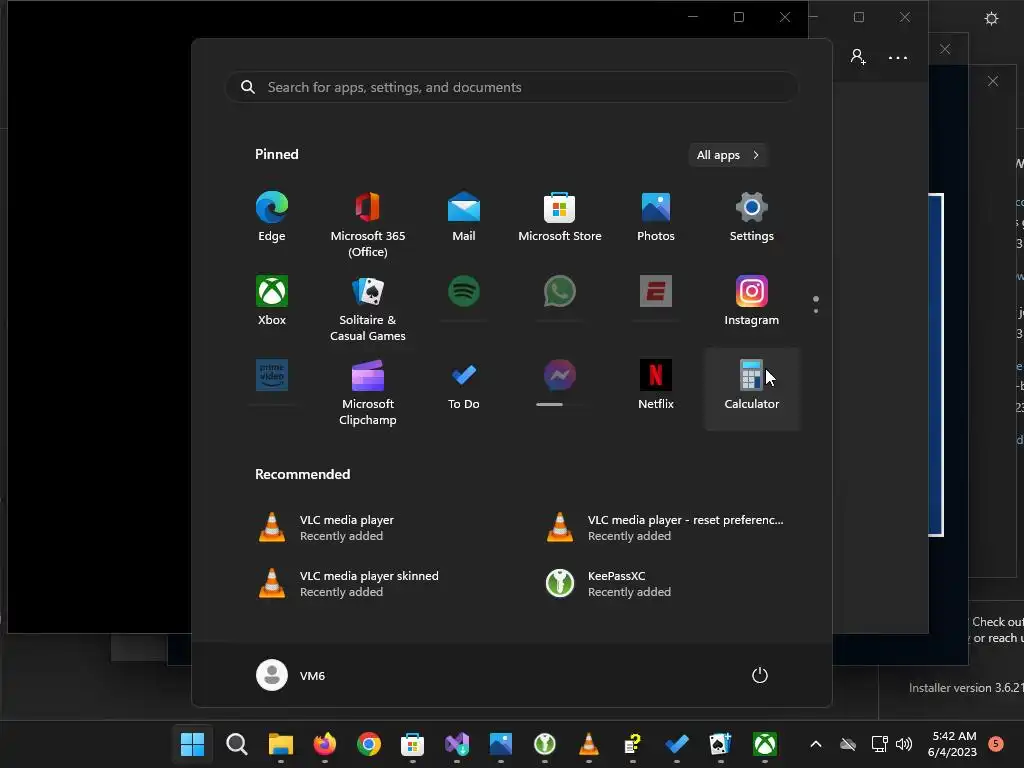Click the Spotify pinned icon
Image resolution: width=1024 pixels, height=768 pixels.
pyautogui.click(x=464, y=291)
